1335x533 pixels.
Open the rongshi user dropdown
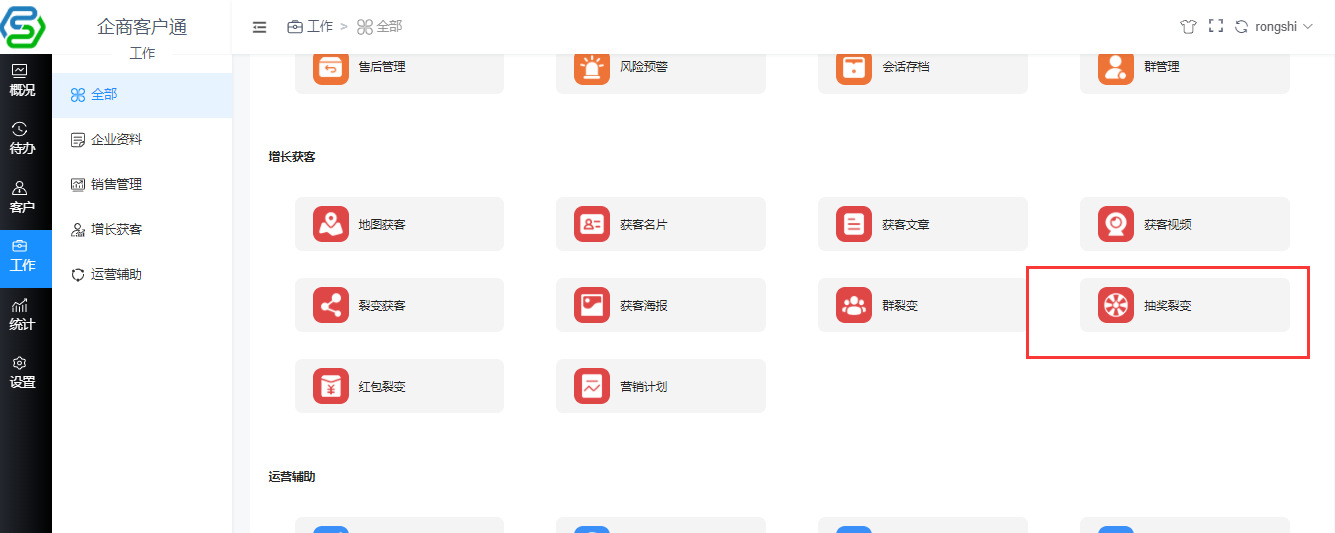pos(1284,27)
